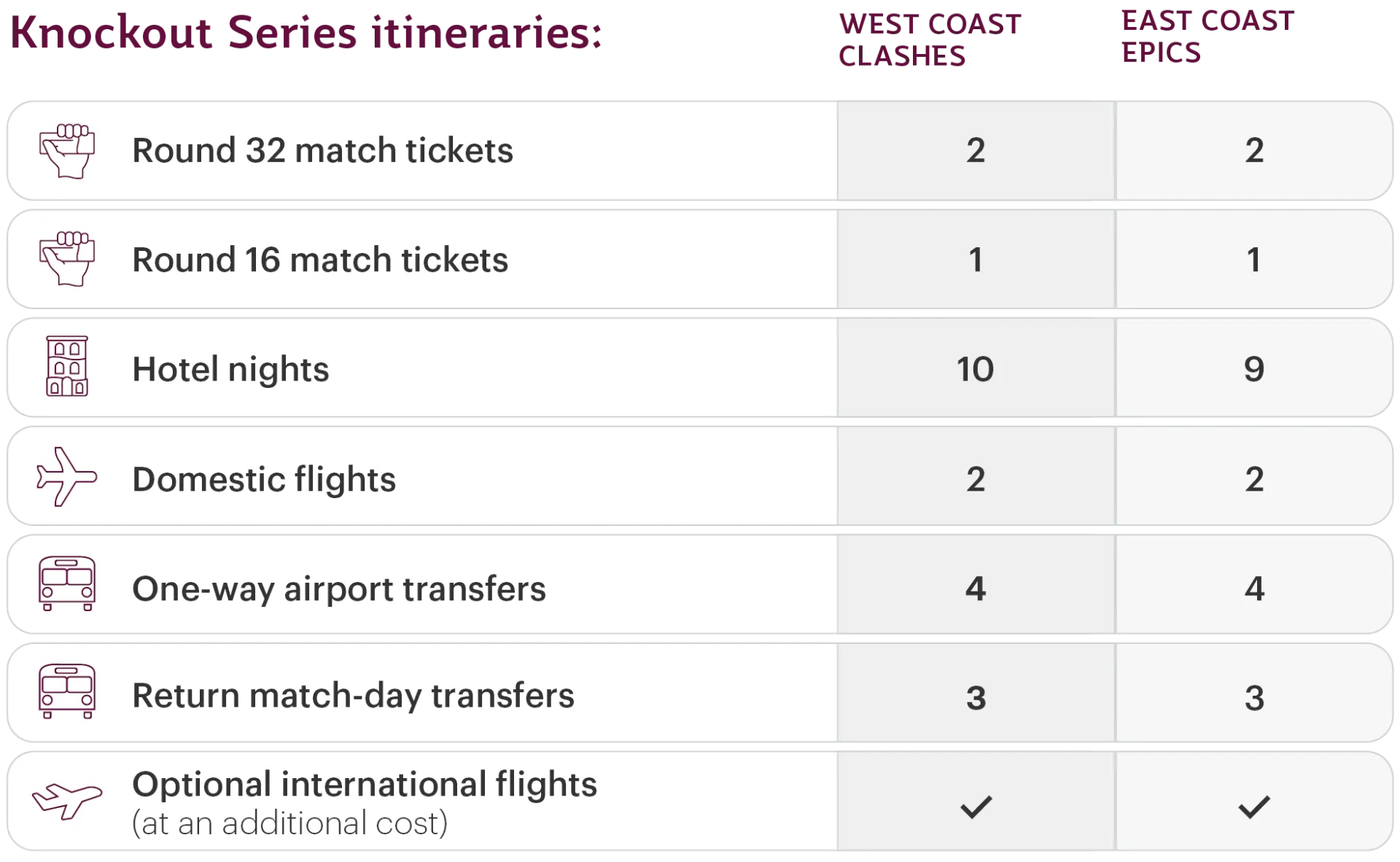Screen dimensions: 1400x862
Task: Click the one-way airport transfers bus icon
Action: pos(66,584)
